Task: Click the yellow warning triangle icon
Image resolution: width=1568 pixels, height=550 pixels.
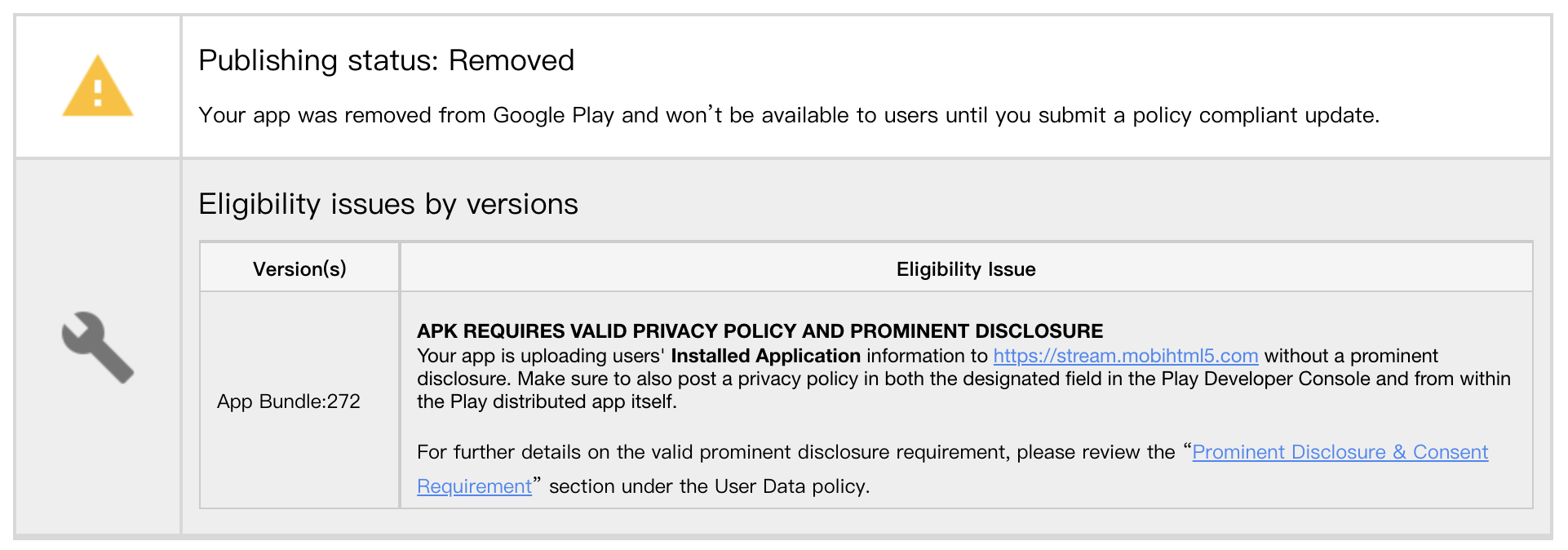Action: point(98,88)
